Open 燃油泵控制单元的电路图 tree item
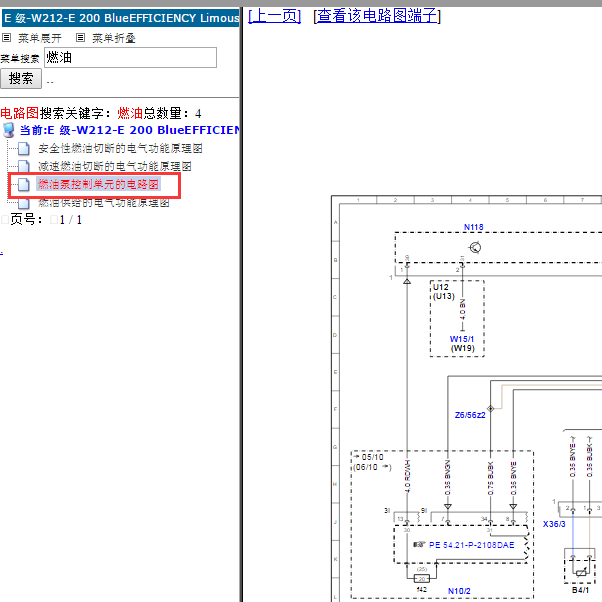Image resolution: width=602 pixels, height=602 pixels. [98, 185]
